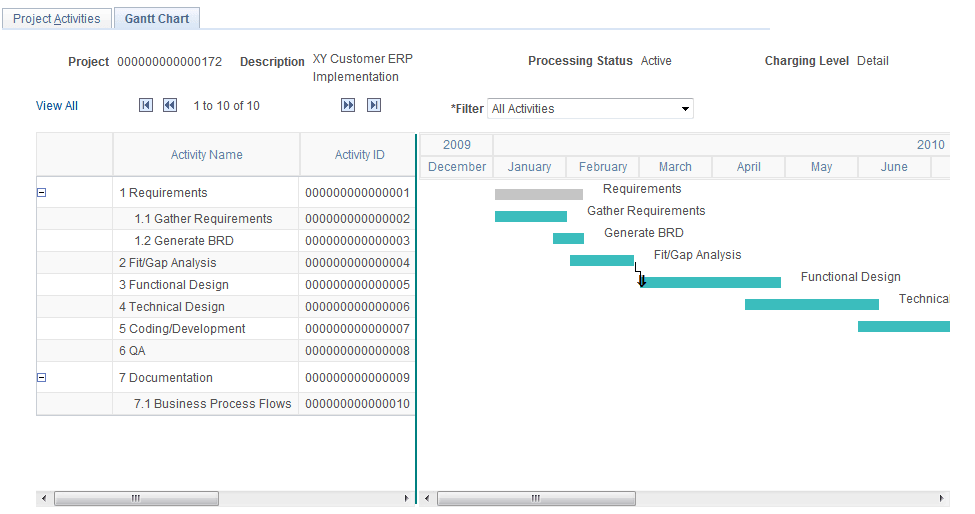Click project number 000000000000172
Viewport: 975px width, 514px height.
(x=169, y=62)
